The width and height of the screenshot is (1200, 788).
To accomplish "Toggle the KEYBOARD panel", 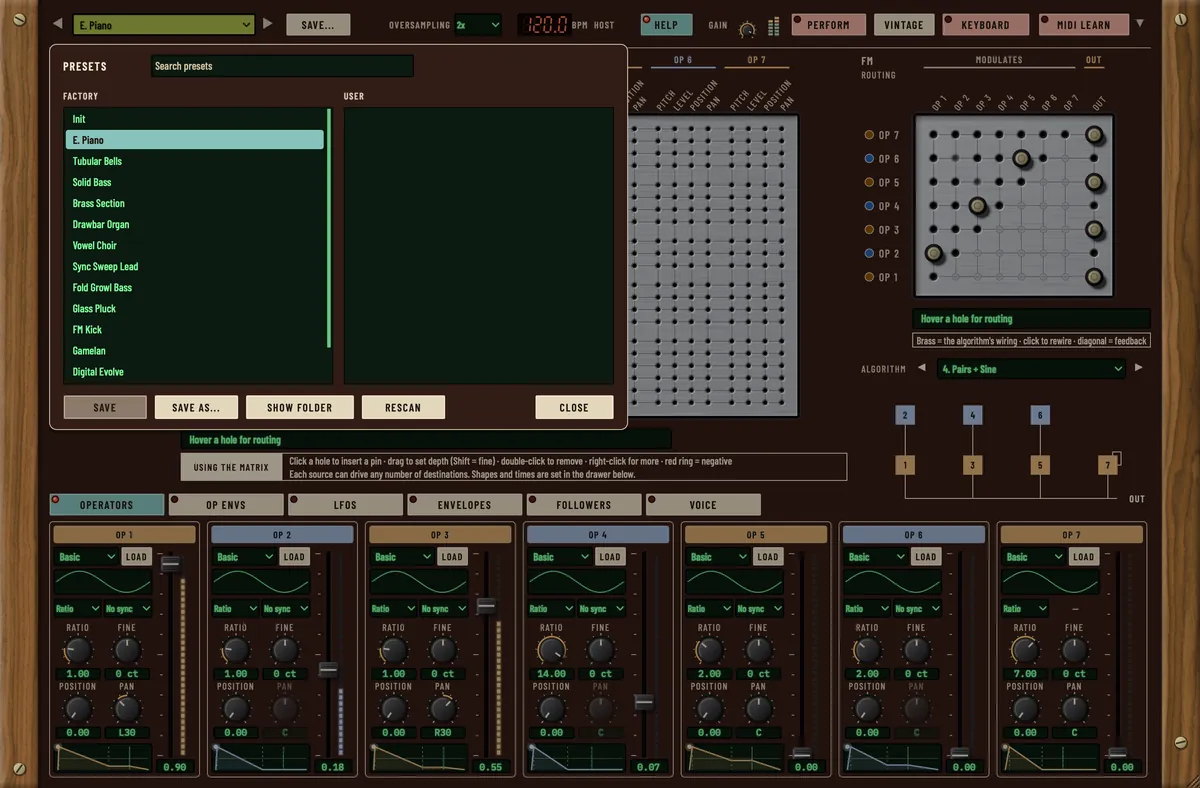I will click(x=985, y=25).
